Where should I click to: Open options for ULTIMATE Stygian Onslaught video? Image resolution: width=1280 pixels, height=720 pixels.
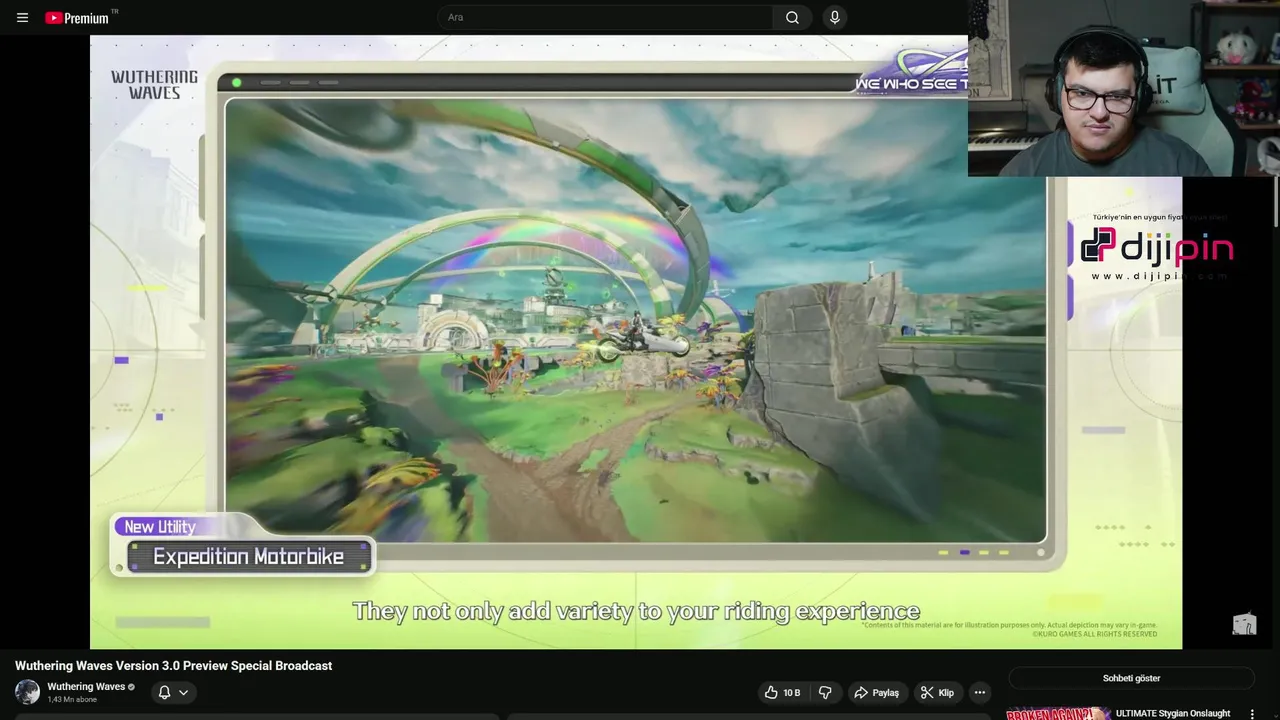tap(1252, 714)
